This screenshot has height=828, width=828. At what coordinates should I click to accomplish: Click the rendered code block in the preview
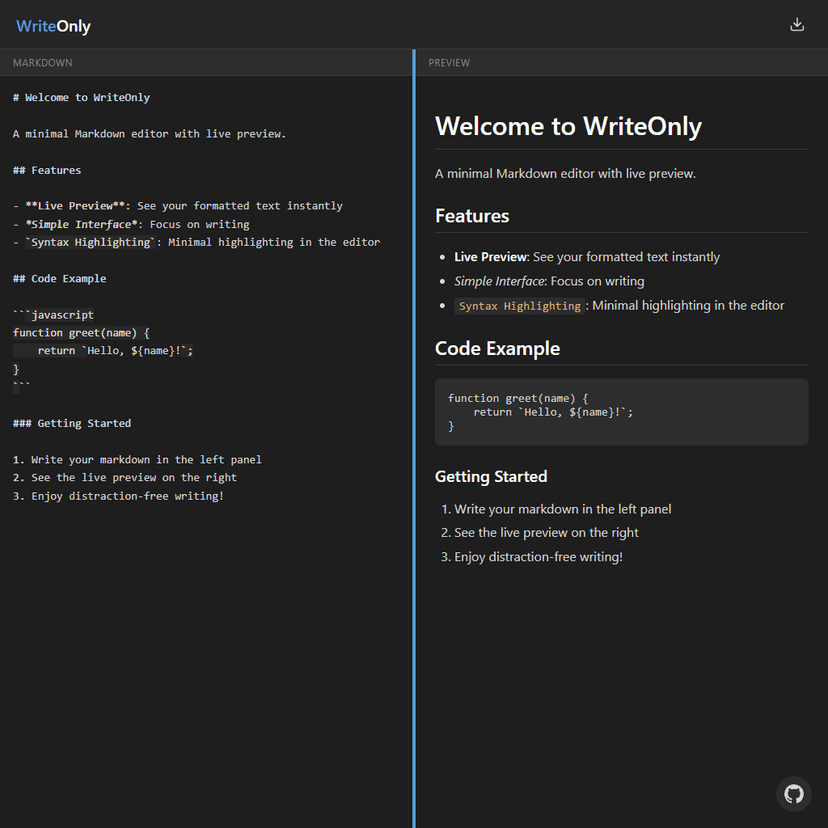(620, 412)
